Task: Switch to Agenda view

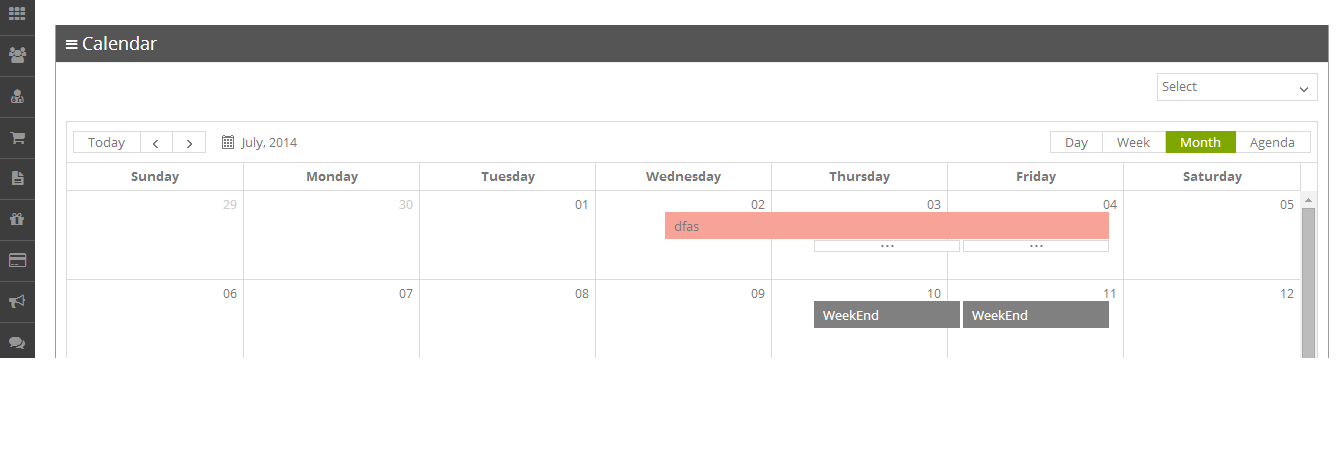Action: [1272, 142]
